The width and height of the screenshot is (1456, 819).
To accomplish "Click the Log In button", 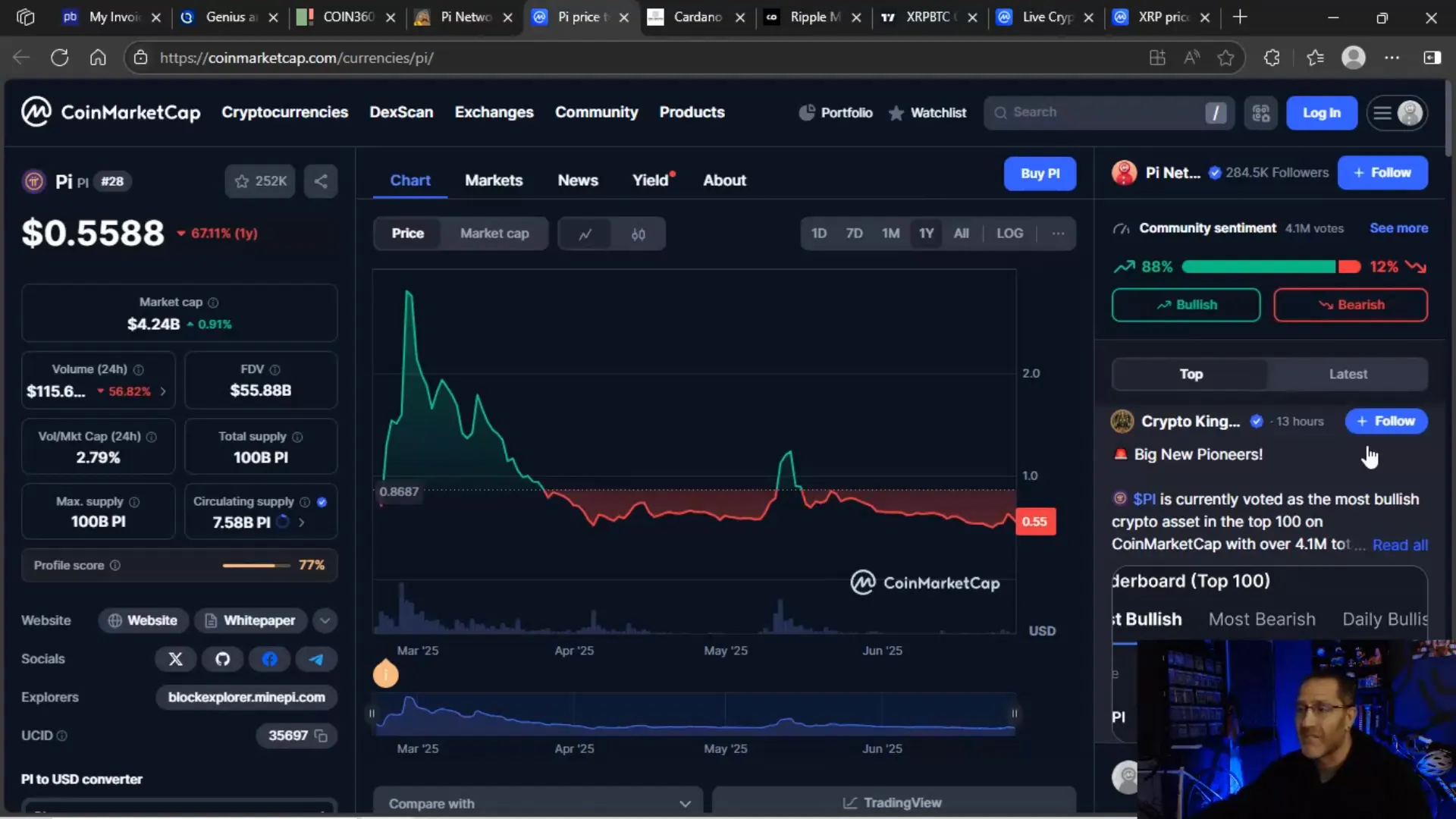I will (1322, 113).
